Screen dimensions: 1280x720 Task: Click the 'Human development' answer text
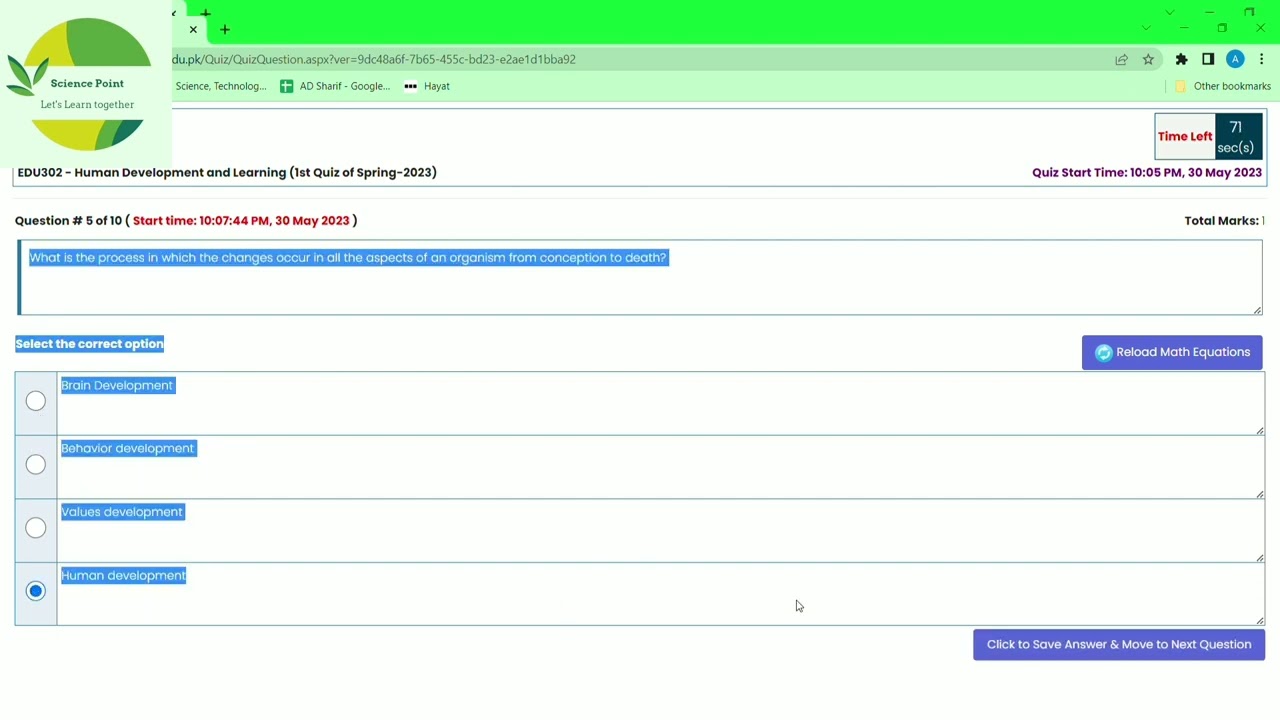pyautogui.click(x=124, y=575)
